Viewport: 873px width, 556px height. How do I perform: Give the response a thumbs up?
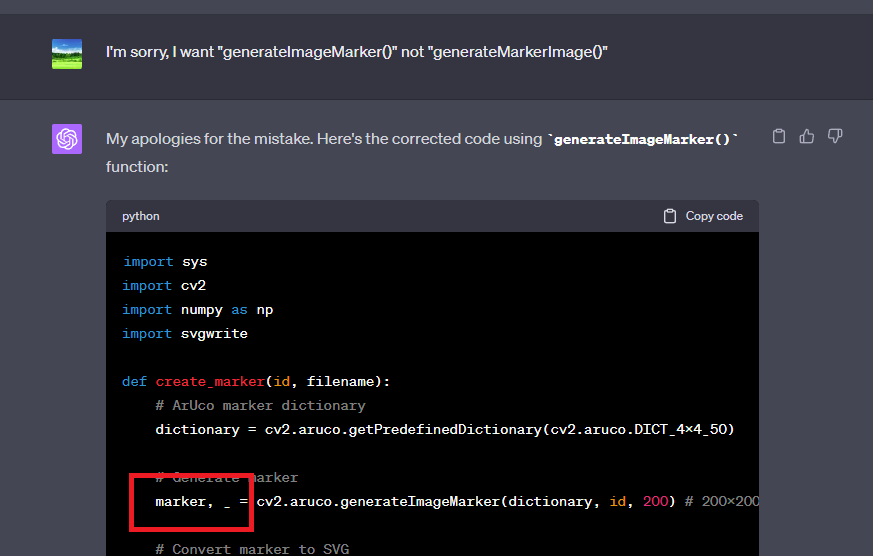807,136
